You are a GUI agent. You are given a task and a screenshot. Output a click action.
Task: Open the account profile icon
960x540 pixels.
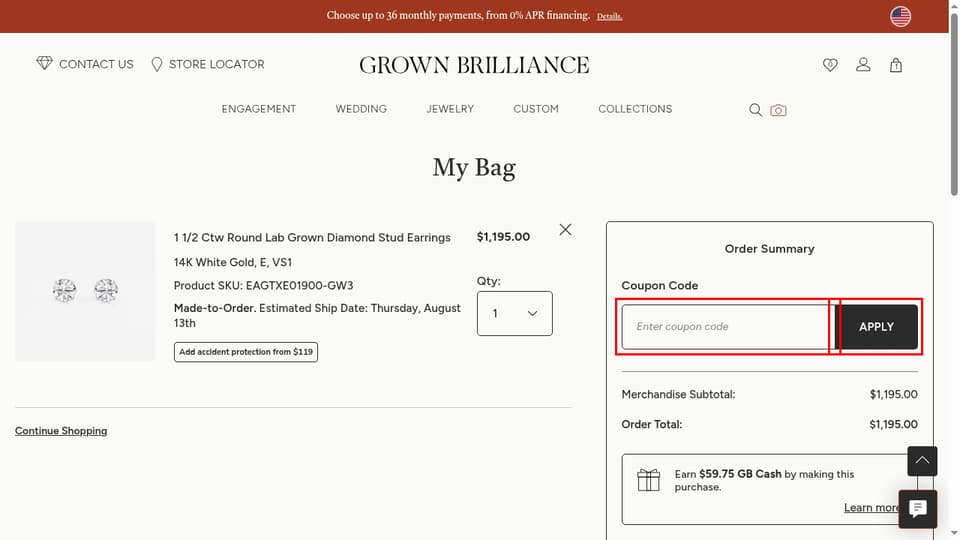pos(863,64)
